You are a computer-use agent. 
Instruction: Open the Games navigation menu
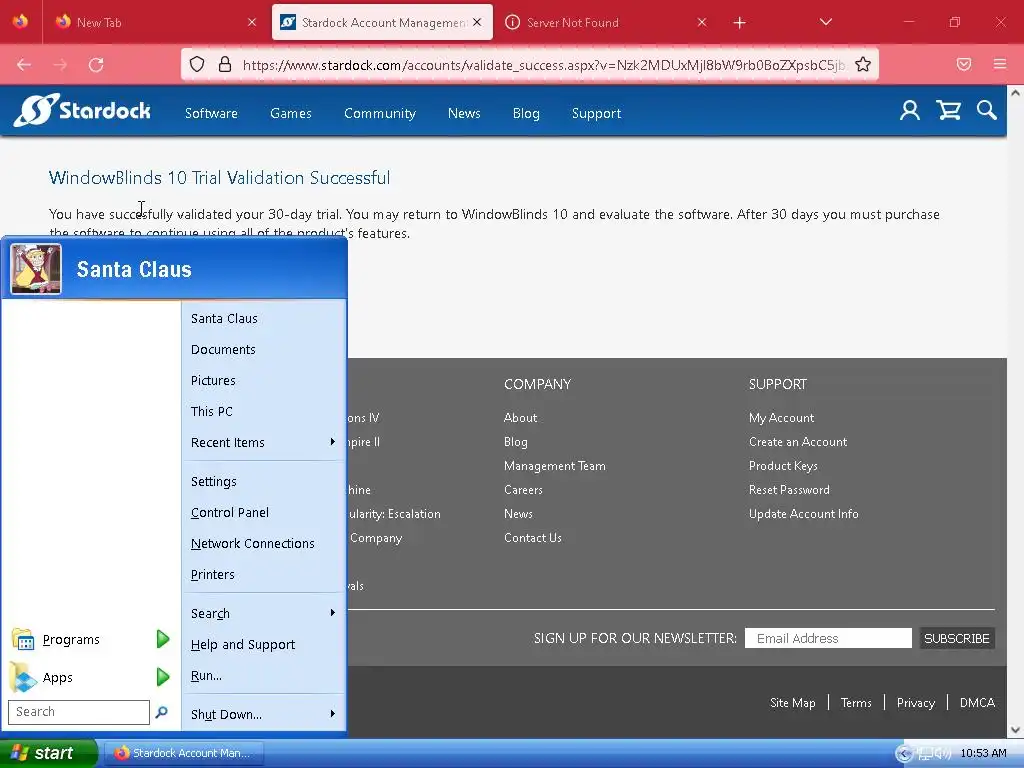click(291, 113)
